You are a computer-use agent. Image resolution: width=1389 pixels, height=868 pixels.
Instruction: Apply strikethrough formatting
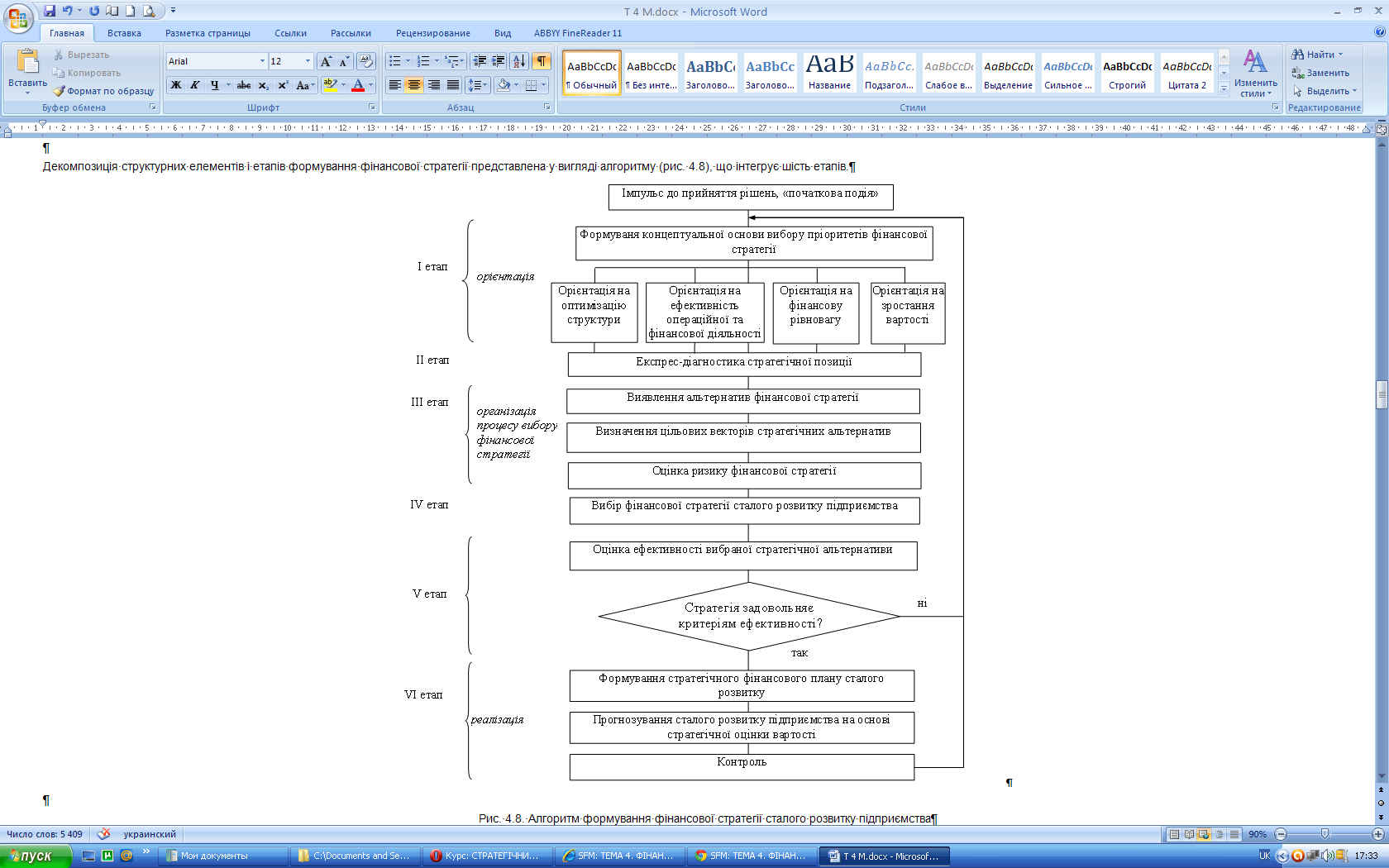244,85
